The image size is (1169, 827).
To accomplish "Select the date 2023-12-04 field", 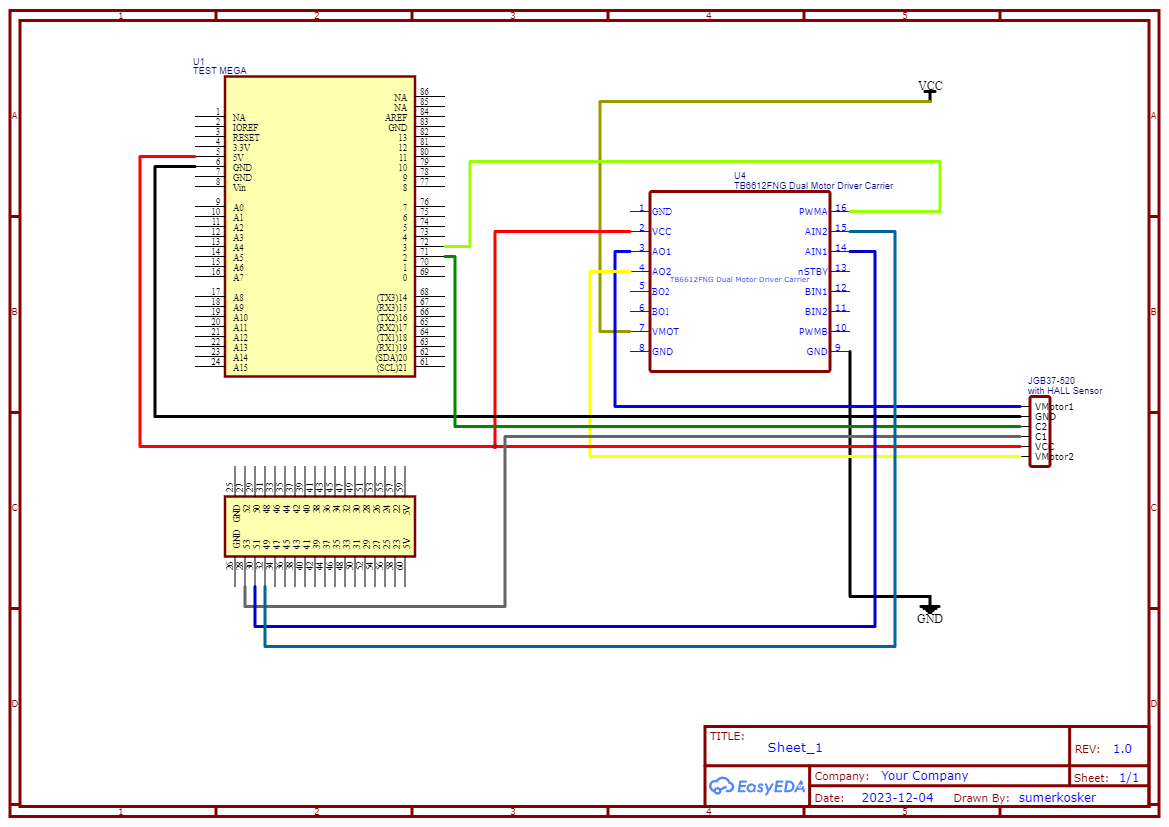I will pos(897,798).
